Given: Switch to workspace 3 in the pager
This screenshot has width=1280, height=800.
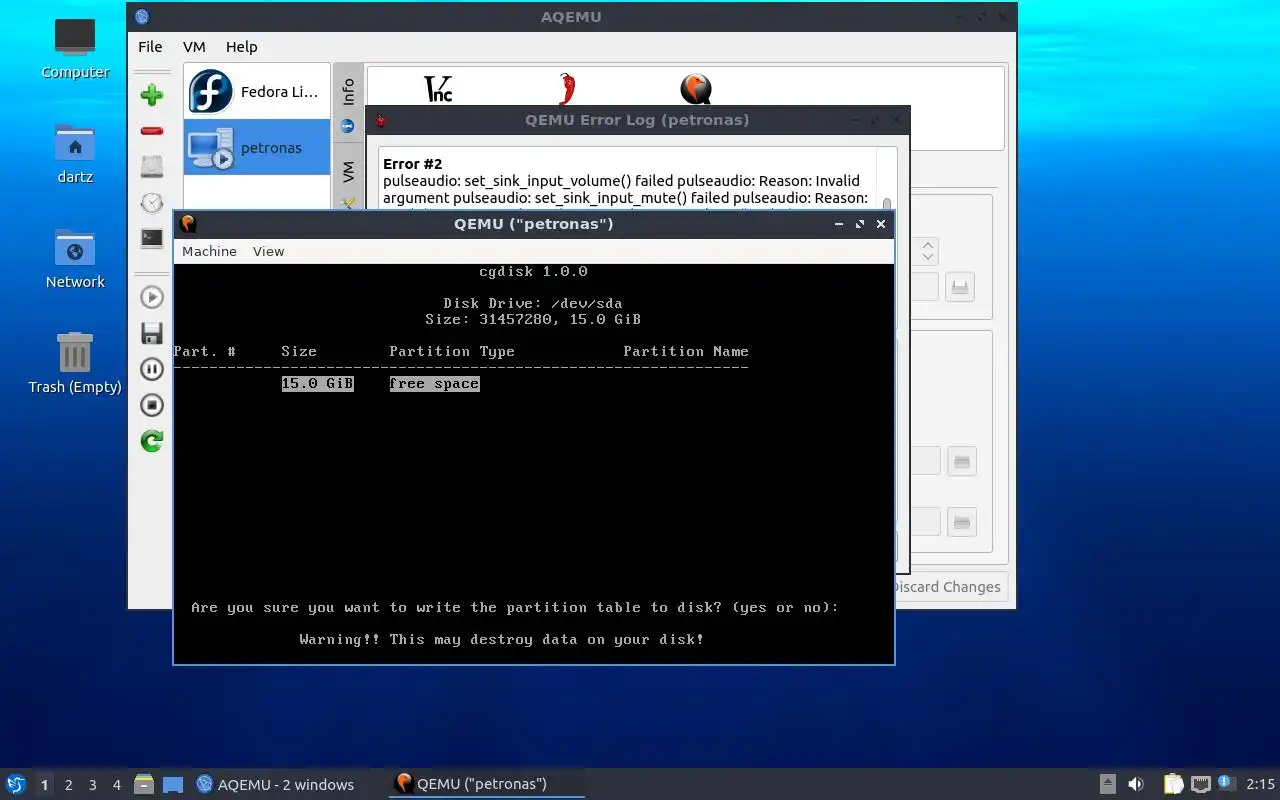Looking at the screenshot, I should (x=93, y=785).
